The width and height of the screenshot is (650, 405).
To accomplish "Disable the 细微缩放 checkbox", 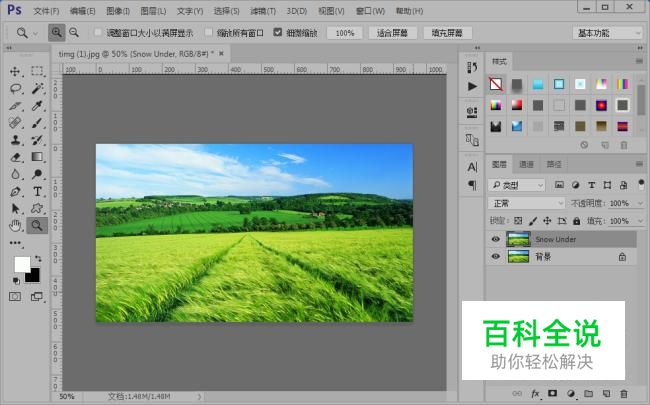I will pos(278,33).
